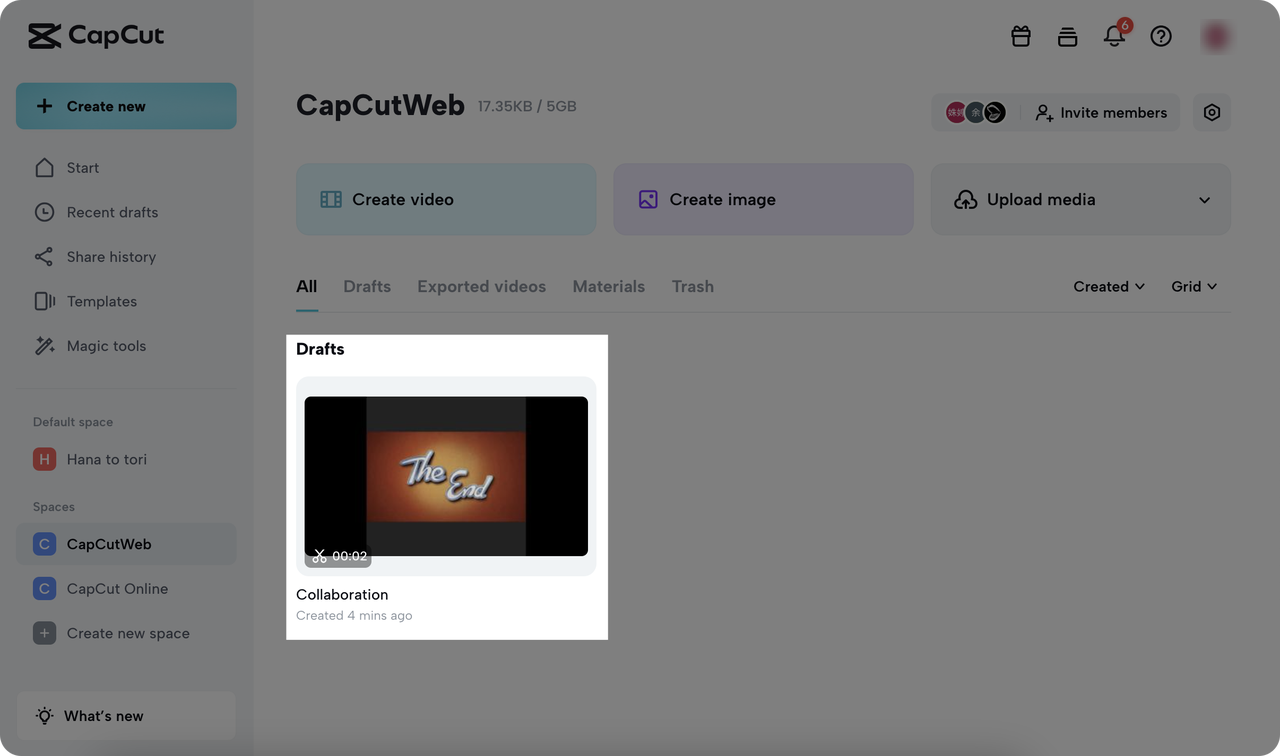Open the blurred profile avatar
This screenshot has height=756, width=1280.
1216,37
